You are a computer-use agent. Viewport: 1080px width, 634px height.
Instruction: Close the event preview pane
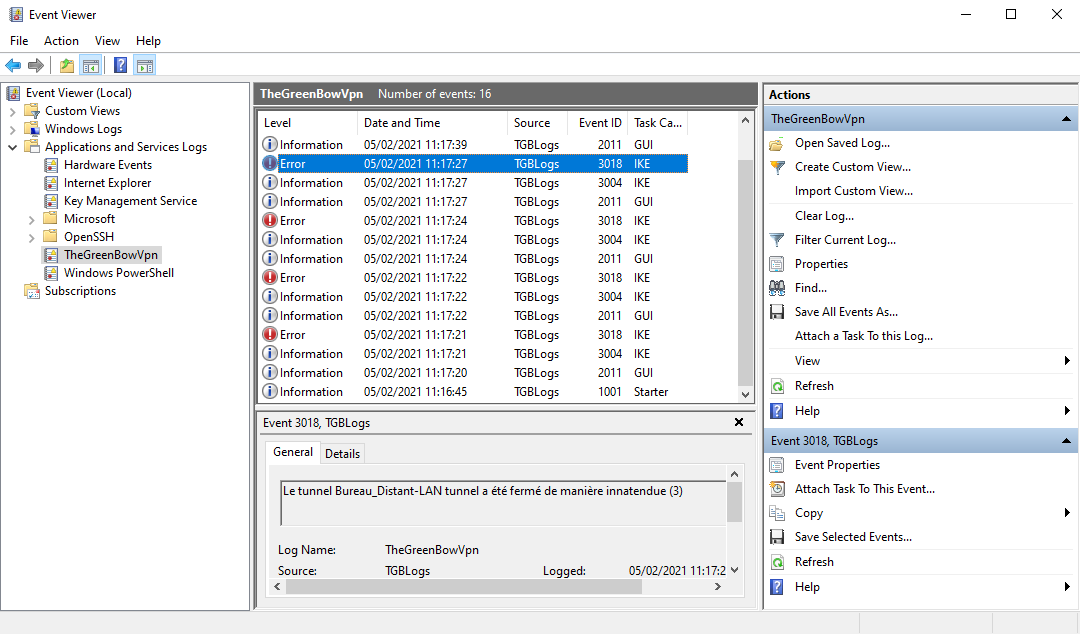pyautogui.click(x=739, y=423)
